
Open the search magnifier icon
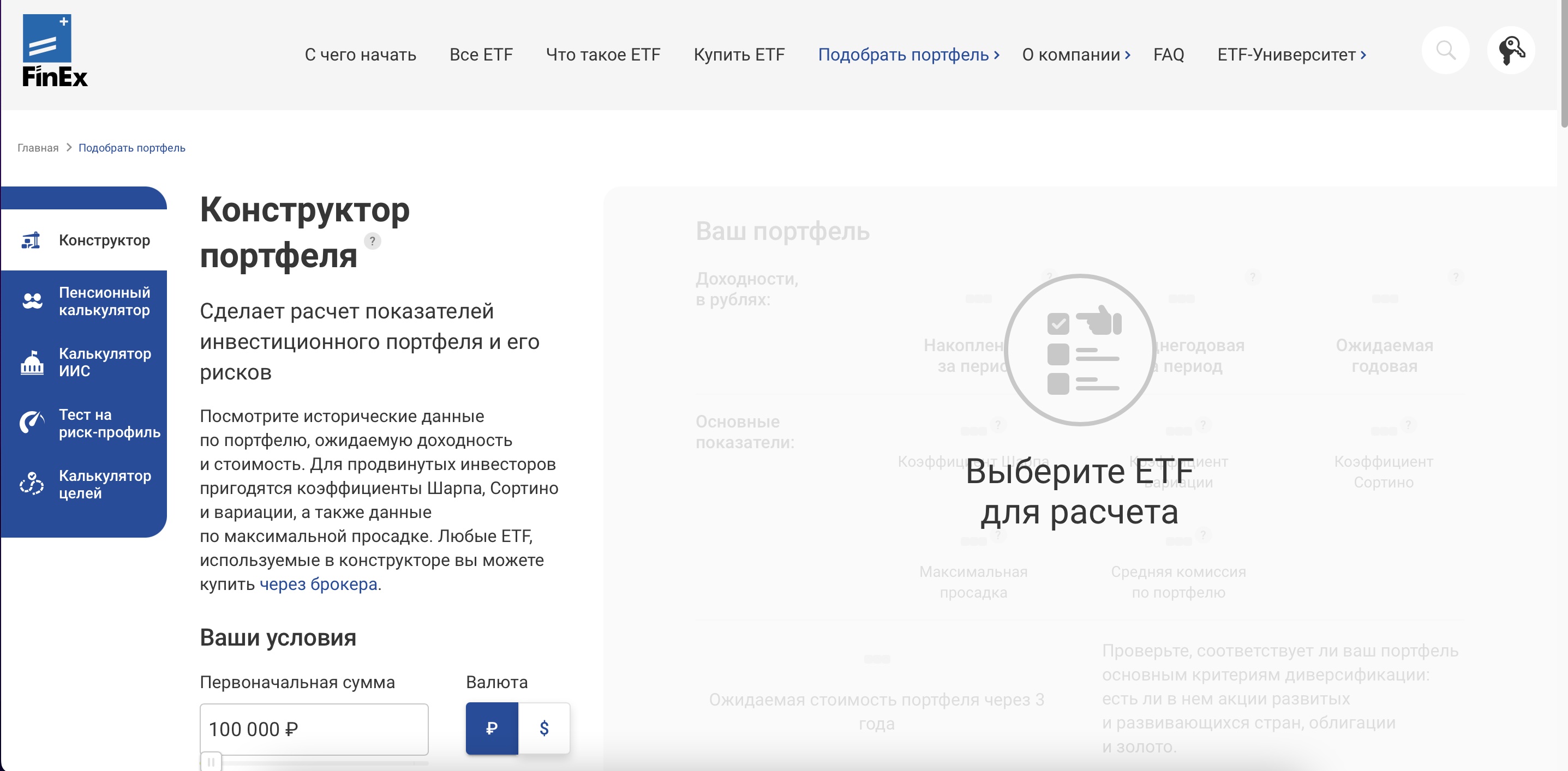[1446, 51]
